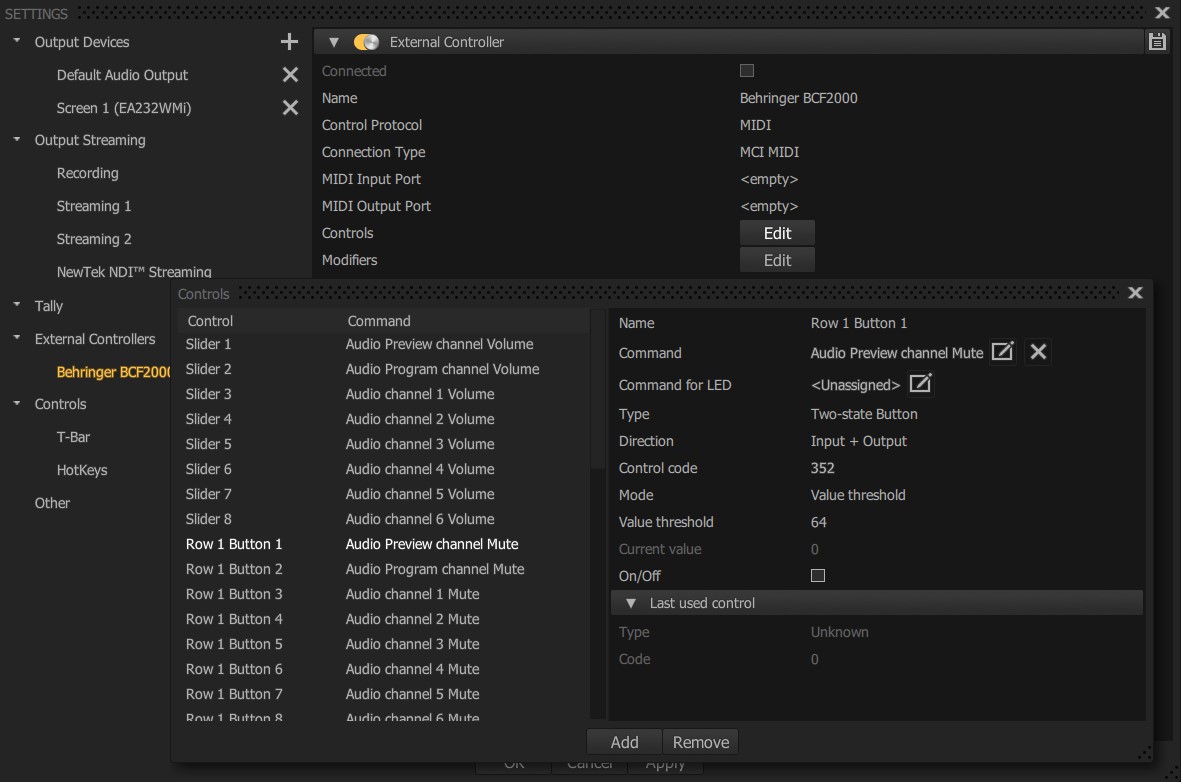This screenshot has height=782, width=1181.
Task: Select Default Audio Output in tree
Action: pyautogui.click(x=122, y=75)
